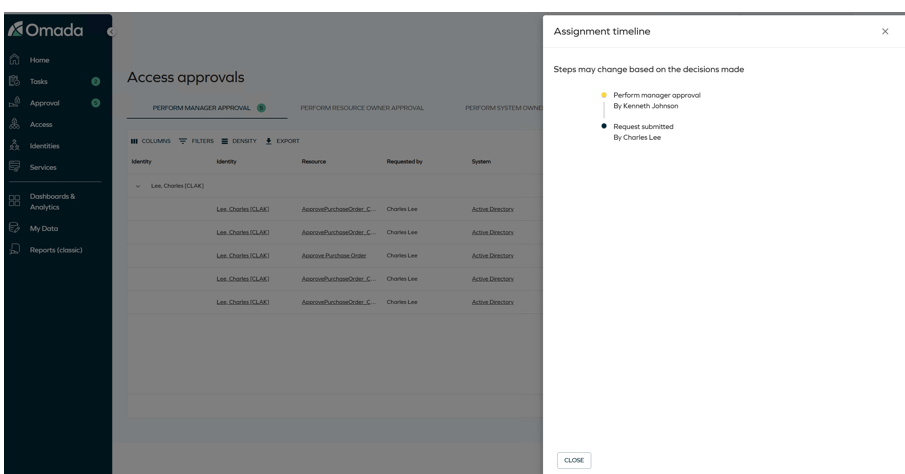Open Reports (classic) menu item

(55, 249)
